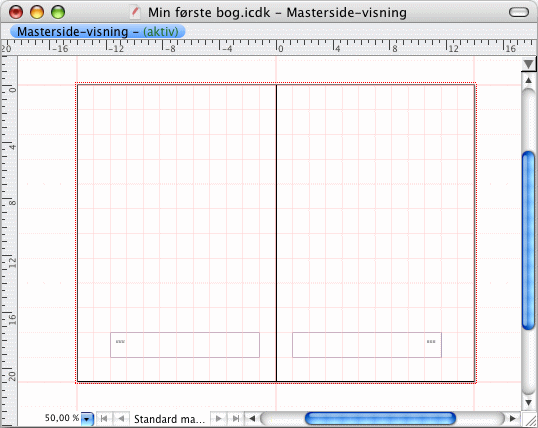Viewport: 538px width, 428px height.
Task: Select the Masterside-visning tab
Action: coord(98,32)
